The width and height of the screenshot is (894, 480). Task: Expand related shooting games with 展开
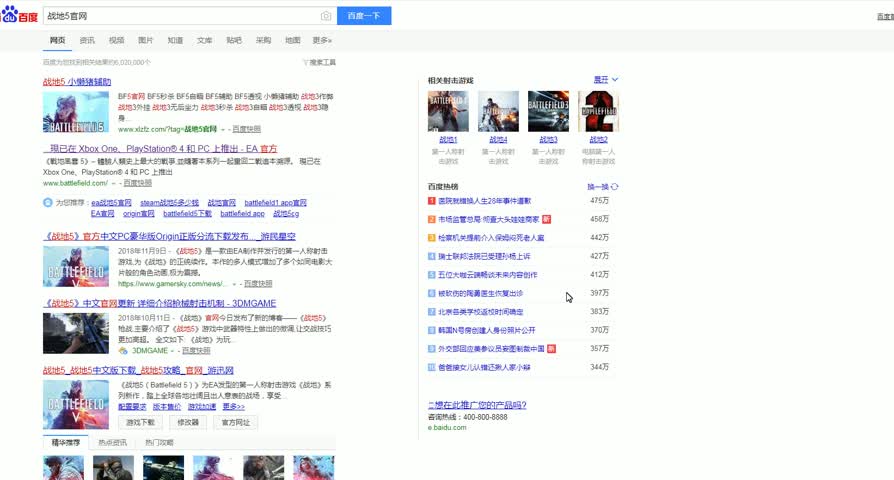coord(606,79)
